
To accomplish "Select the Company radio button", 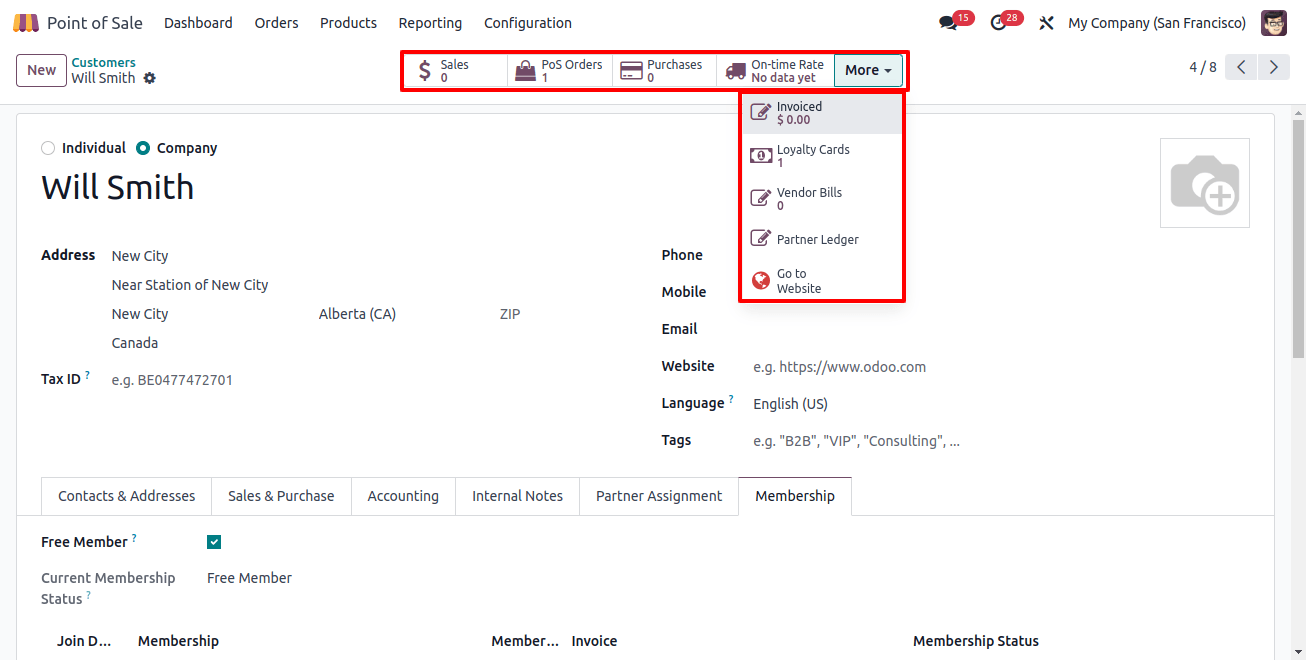I will (143, 148).
